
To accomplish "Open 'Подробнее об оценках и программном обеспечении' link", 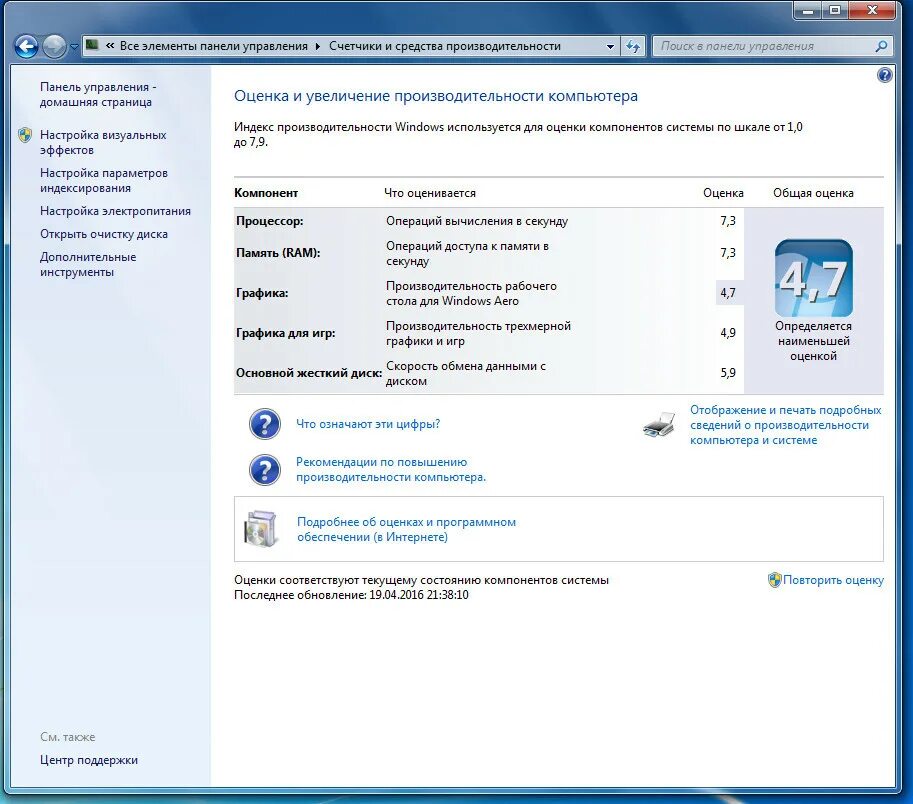I will point(406,529).
